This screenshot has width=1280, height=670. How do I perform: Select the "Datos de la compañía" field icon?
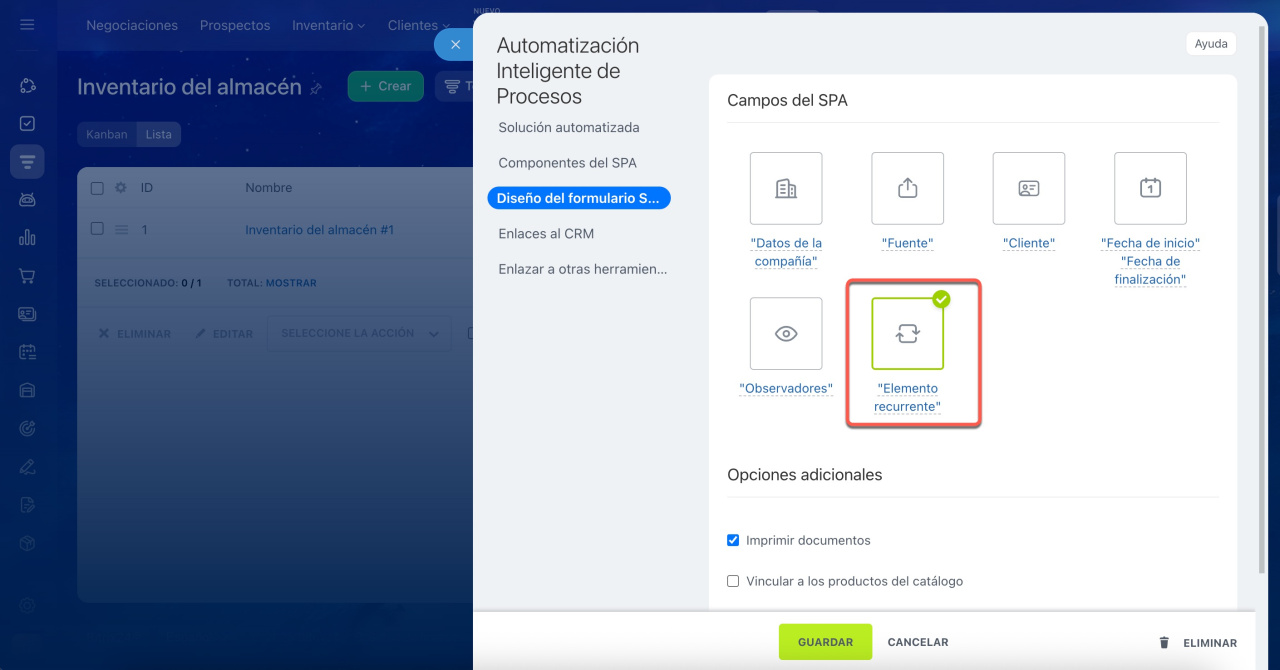tap(786, 188)
